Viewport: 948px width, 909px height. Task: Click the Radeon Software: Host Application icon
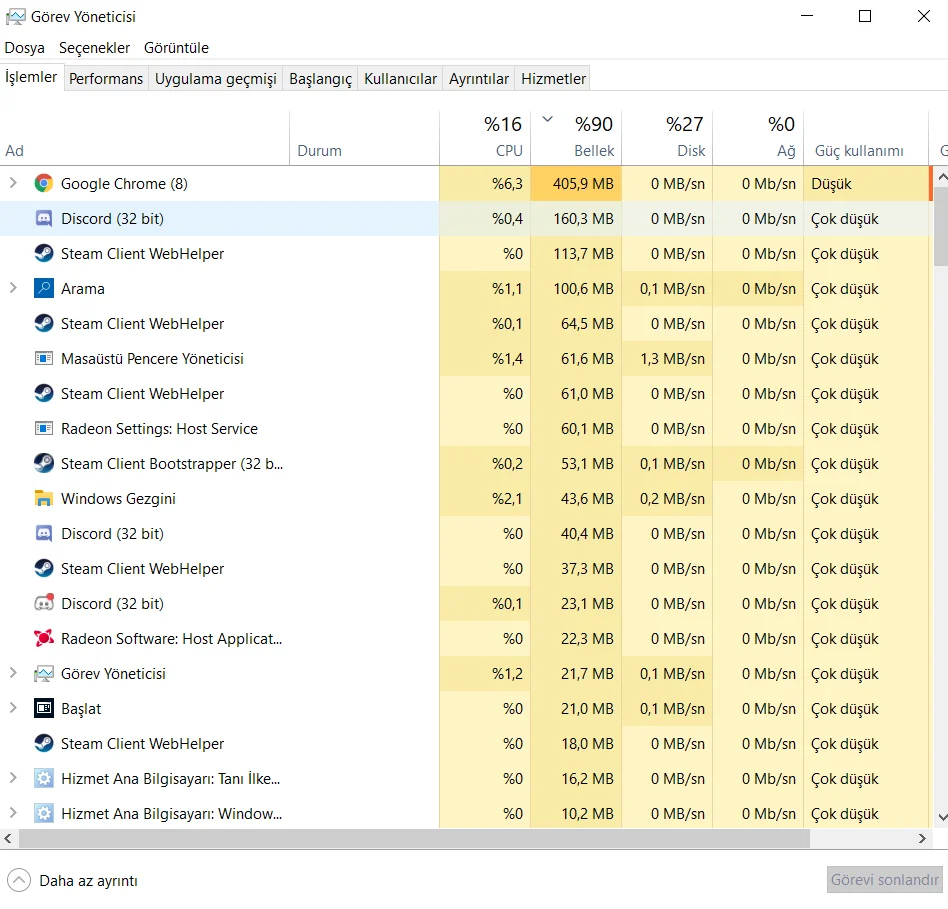point(43,638)
